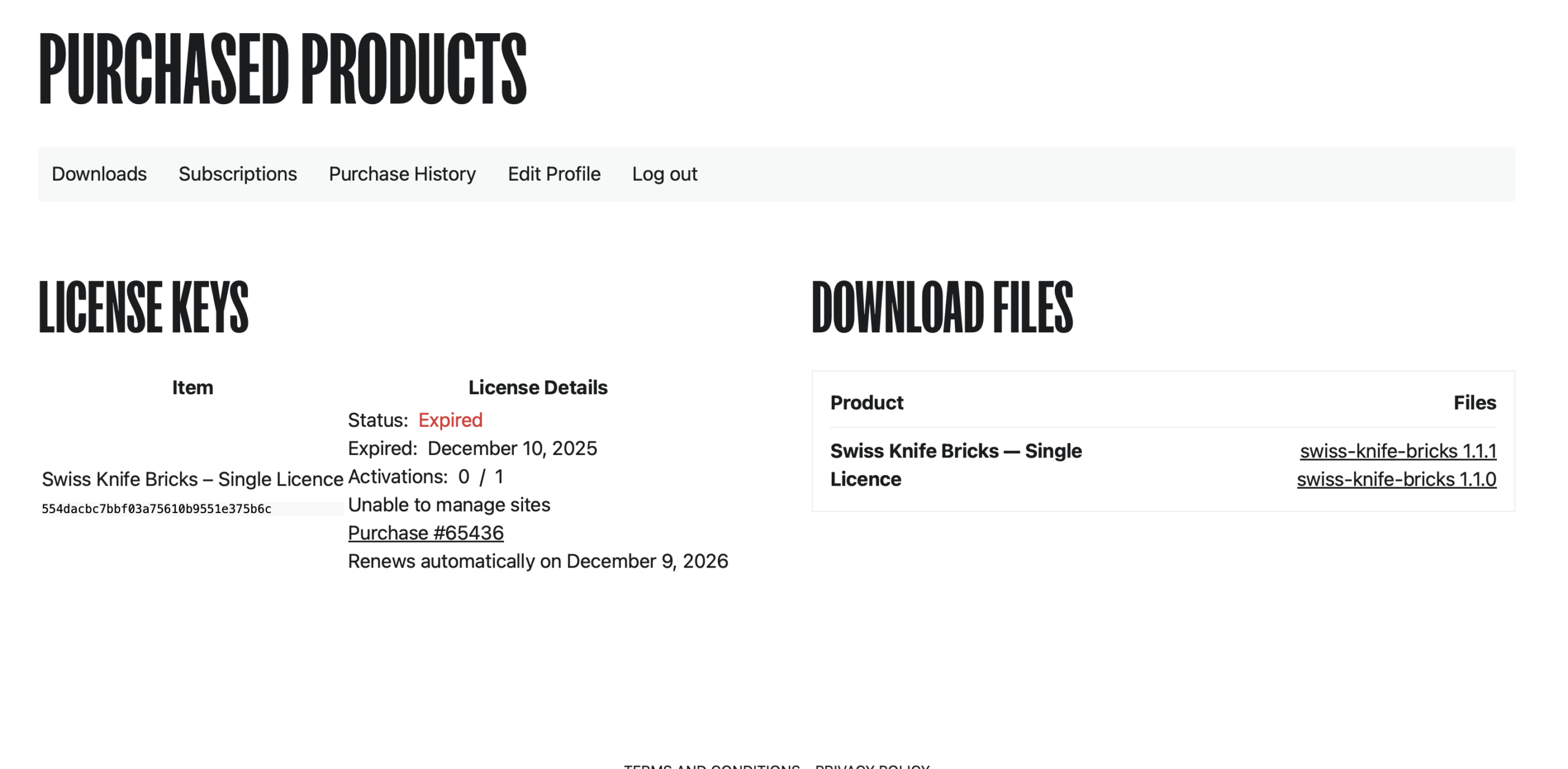This screenshot has height=769, width=1568.
Task: Select Edit Profile from the menu
Action: (x=554, y=174)
